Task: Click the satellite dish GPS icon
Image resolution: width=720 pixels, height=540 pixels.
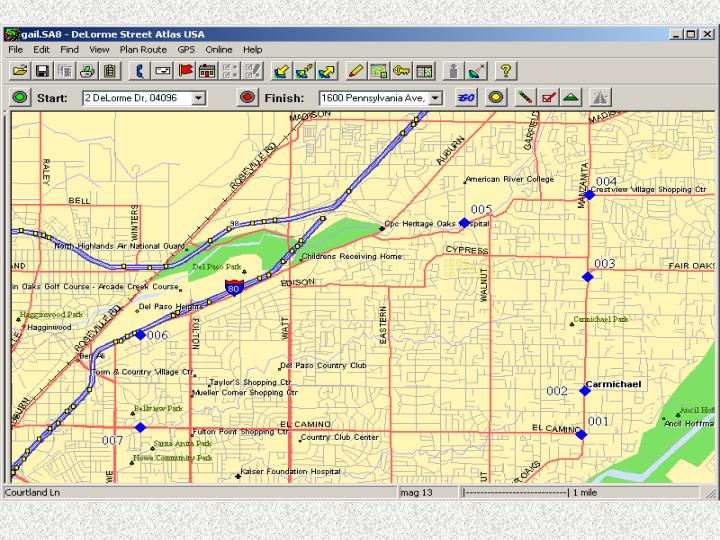Action: point(477,71)
